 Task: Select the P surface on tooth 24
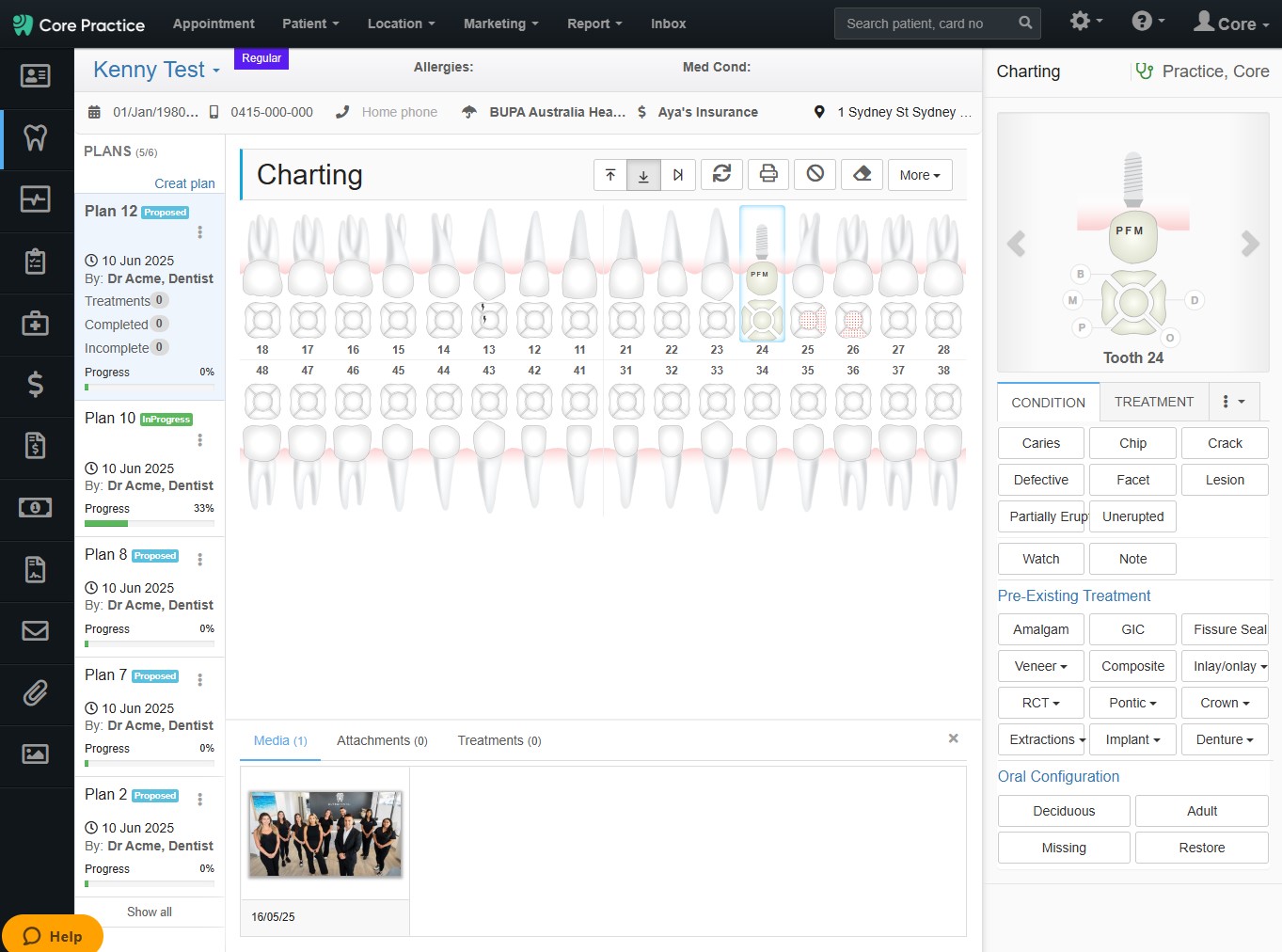(x=1082, y=327)
